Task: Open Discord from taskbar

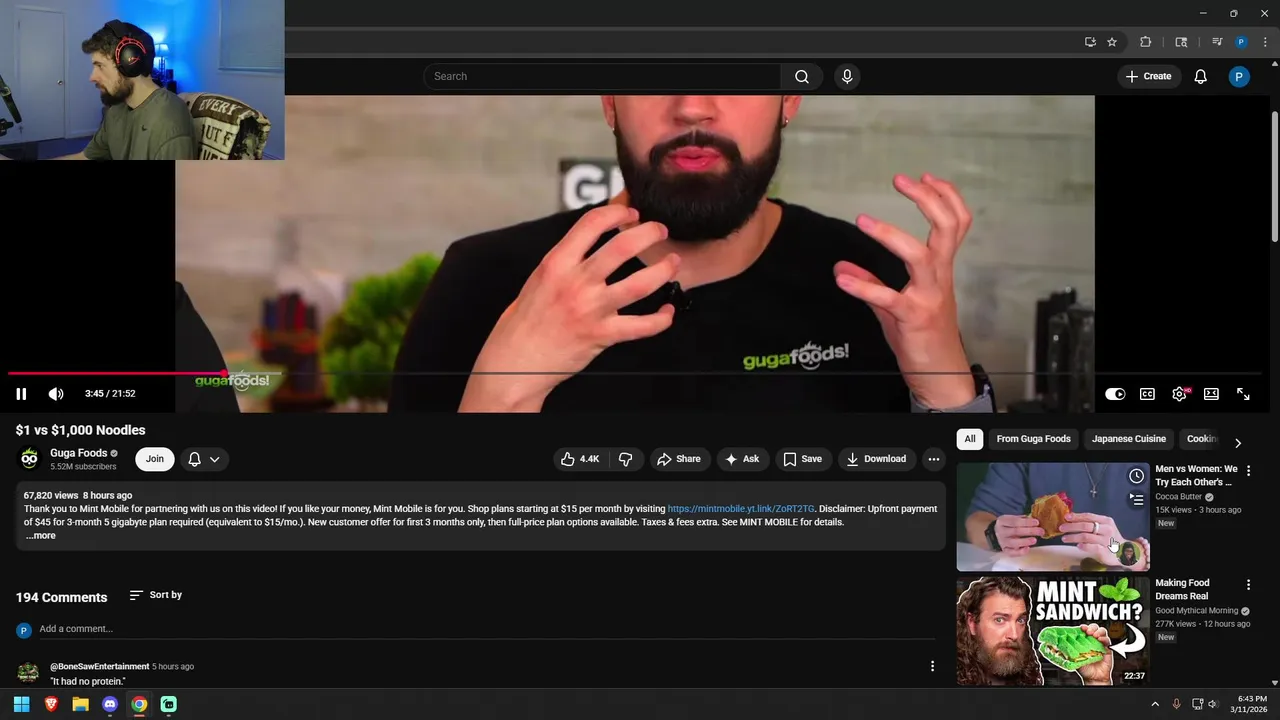Action: [x=110, y=704]
